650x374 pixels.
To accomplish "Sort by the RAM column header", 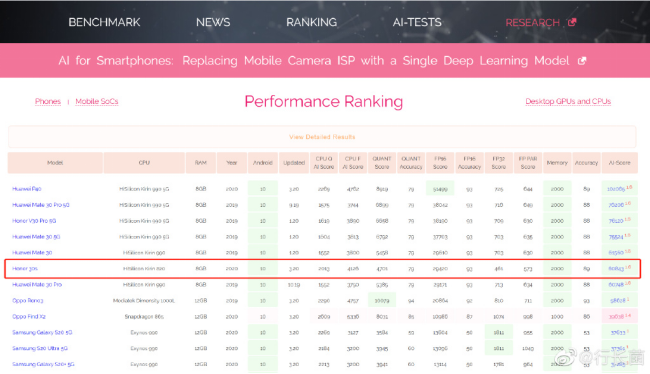I will (x=201, y=163).
